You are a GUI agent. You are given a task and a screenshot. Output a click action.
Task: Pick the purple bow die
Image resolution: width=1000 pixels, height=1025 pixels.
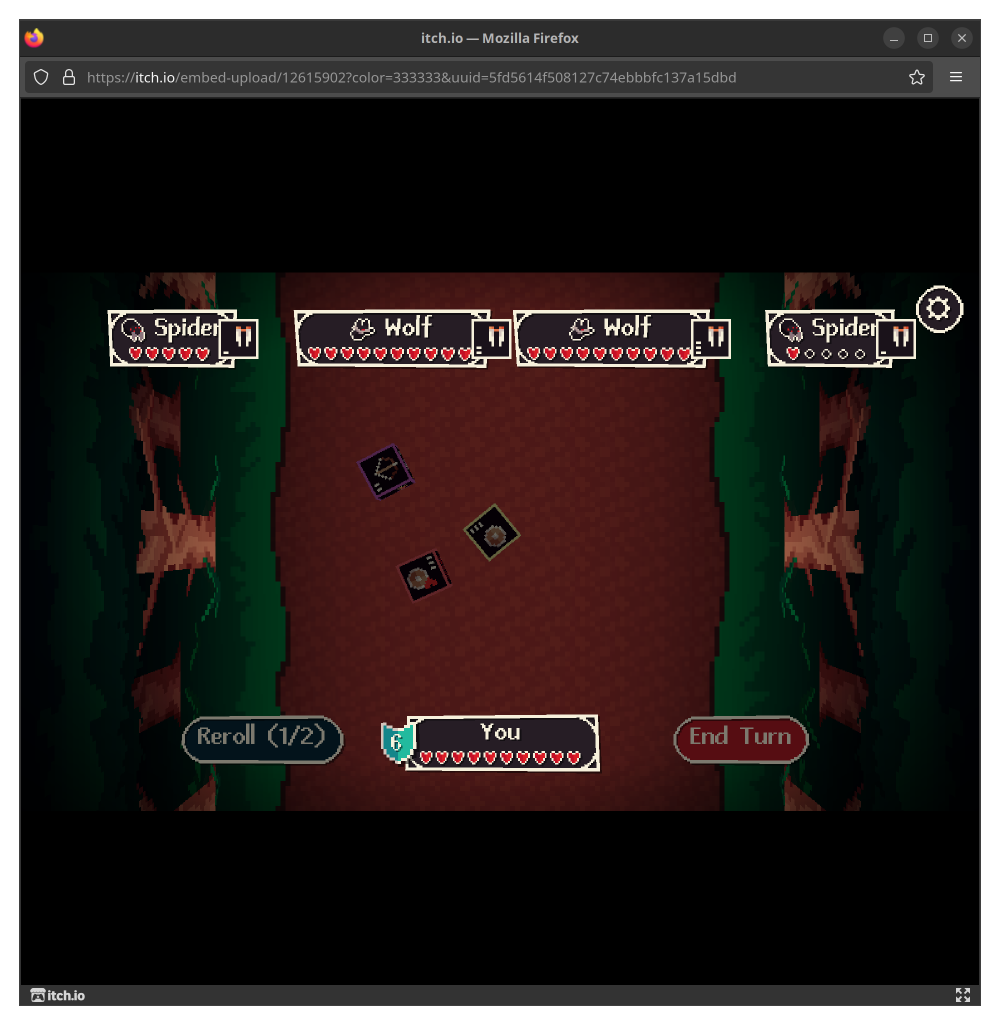(386, 471)
